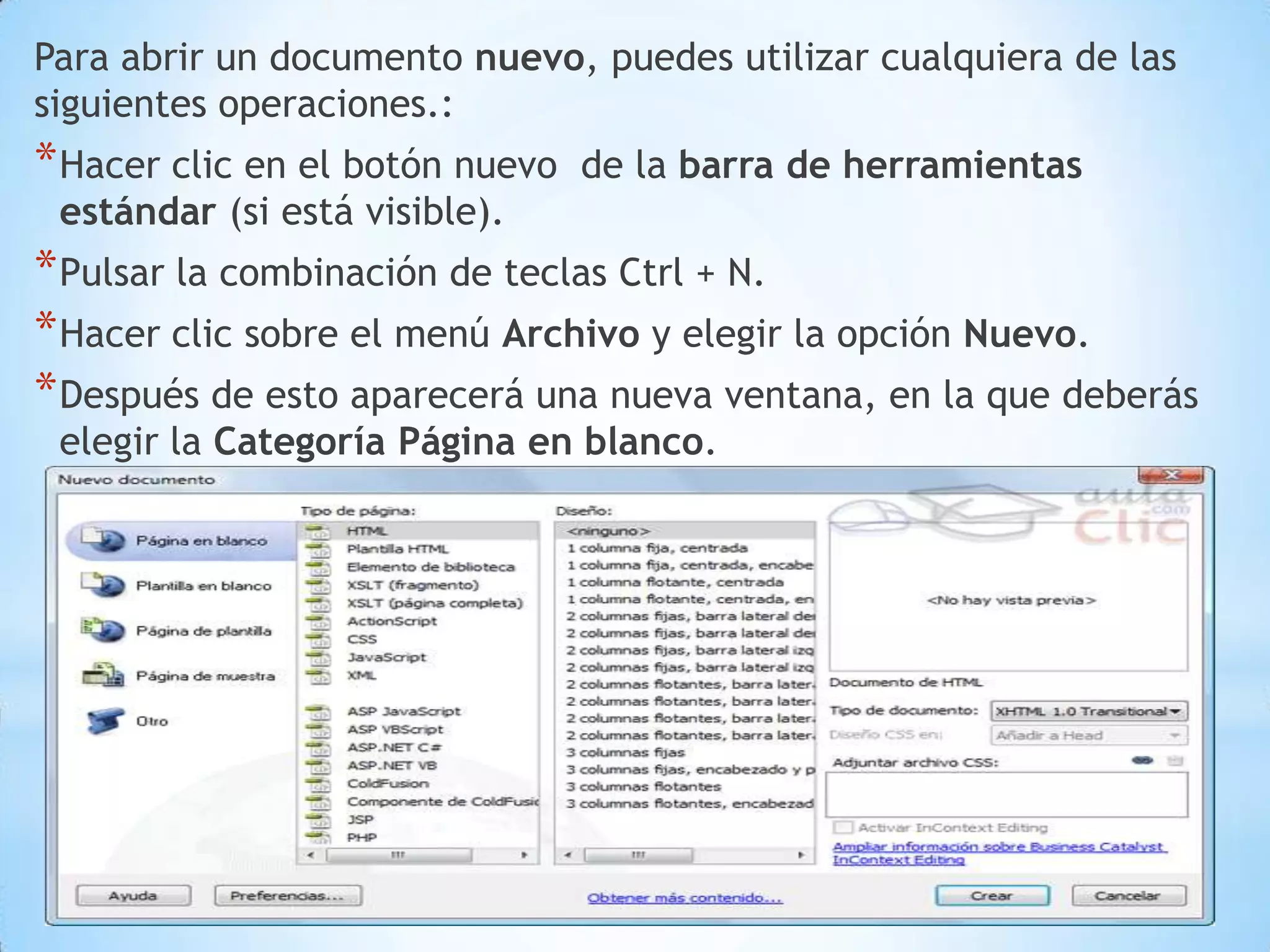This screenshot has width=1270, height=952.
Task: Click the Adjuntar archivo CSS list box
Action: pyautogui.click(x=1007, y=795)
